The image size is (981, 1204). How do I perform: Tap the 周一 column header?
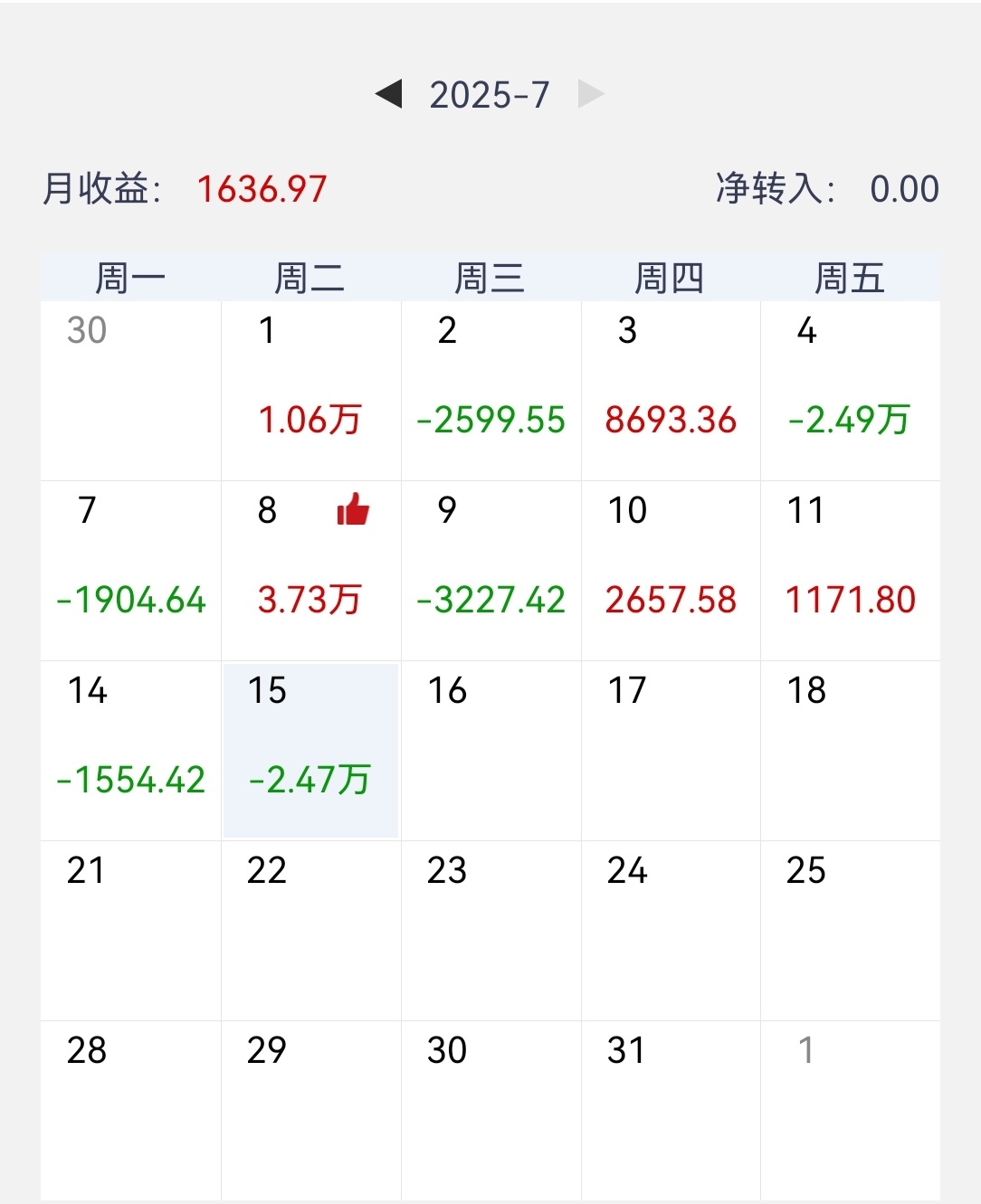click(x=130, y=278)
